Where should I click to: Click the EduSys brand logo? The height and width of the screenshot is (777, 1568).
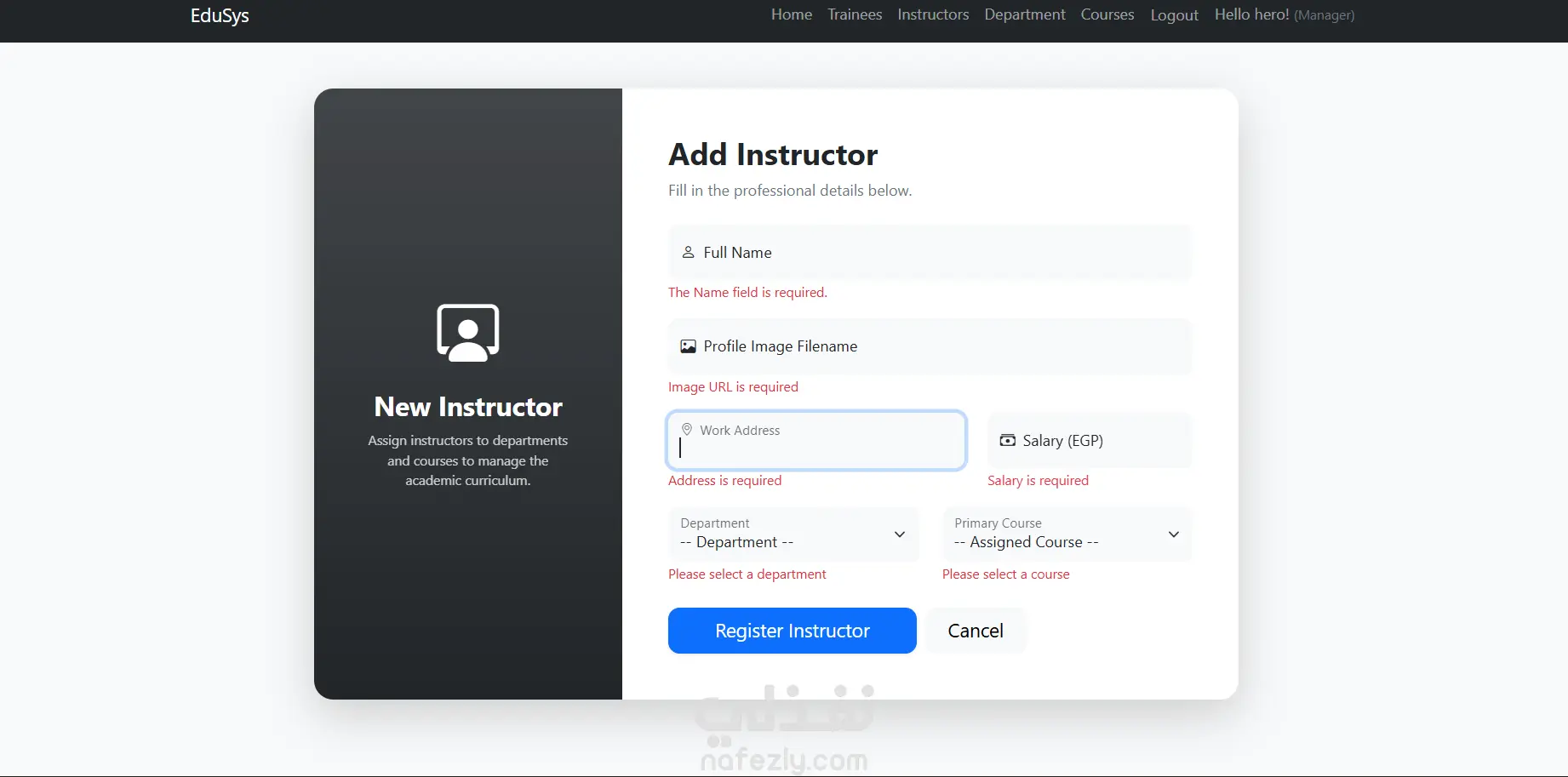coord(220,15)
